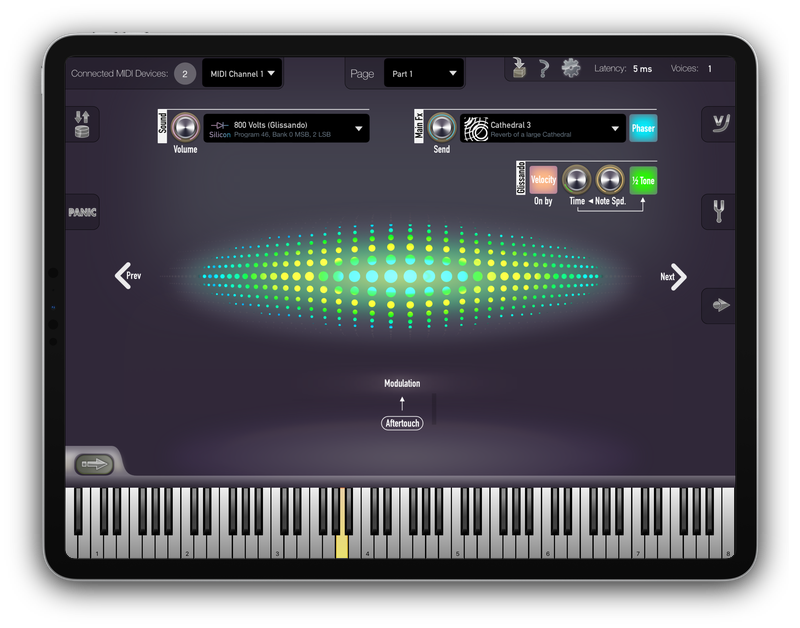Screen dimensions: 800x628
Task: Expand the Cathedral 3 reverb dropdown
Action: [x=542, y=128]
